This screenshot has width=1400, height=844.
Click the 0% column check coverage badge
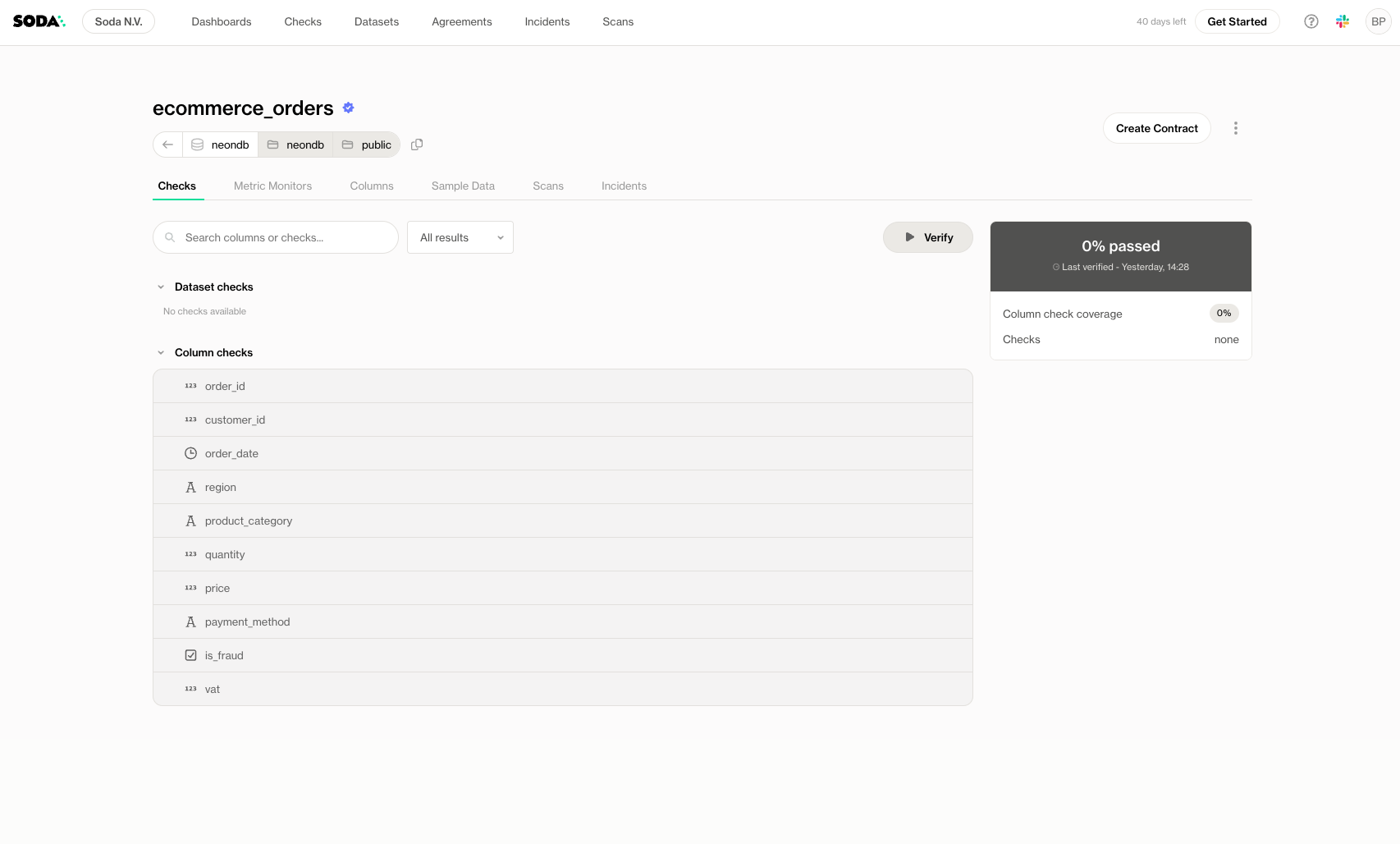pos(1224,313)
